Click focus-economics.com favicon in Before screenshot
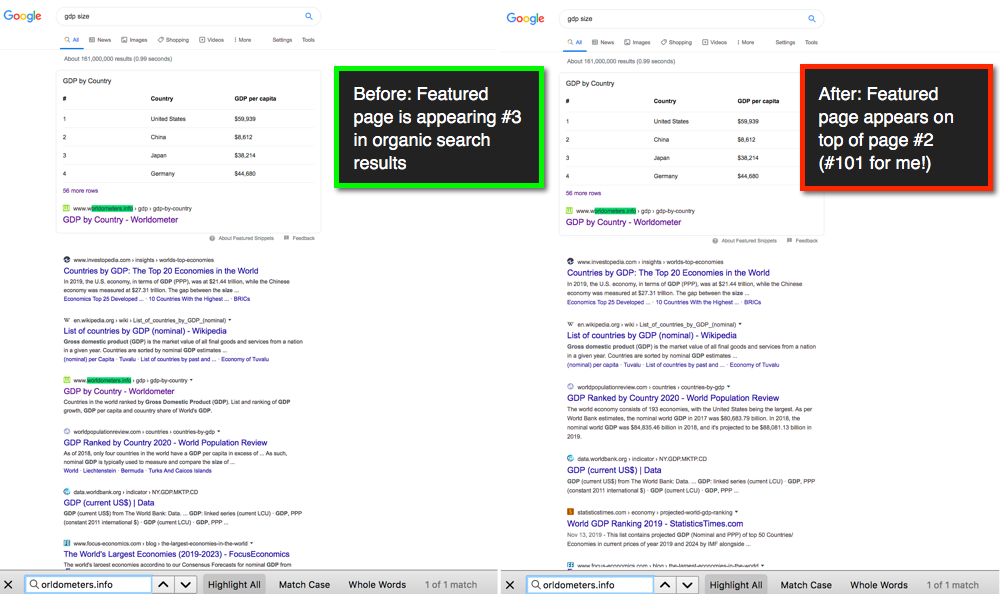Screen dimensions: 1000x594 (67, 543)
